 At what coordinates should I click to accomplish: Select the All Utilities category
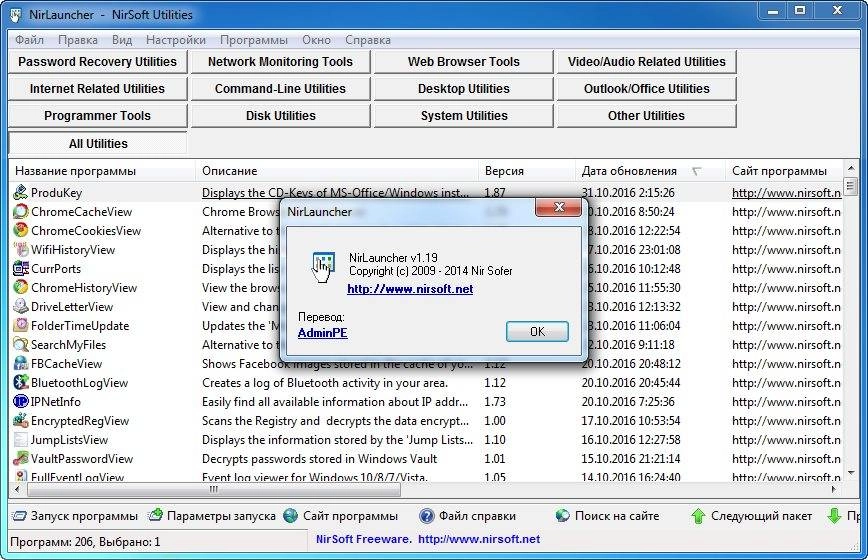coord(97,143)
